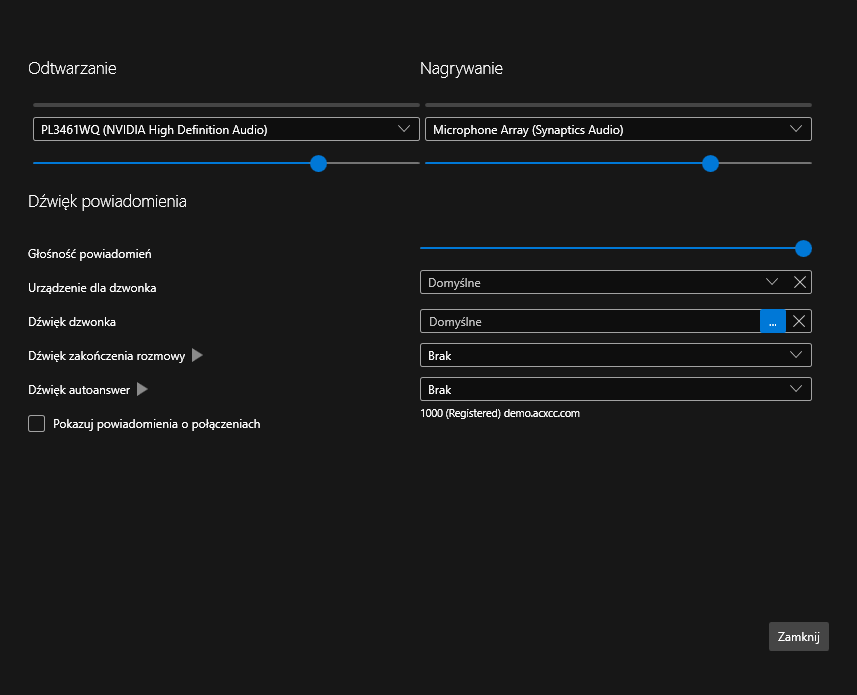Click the Głośność powiadomień slider handle

(802, 248)
